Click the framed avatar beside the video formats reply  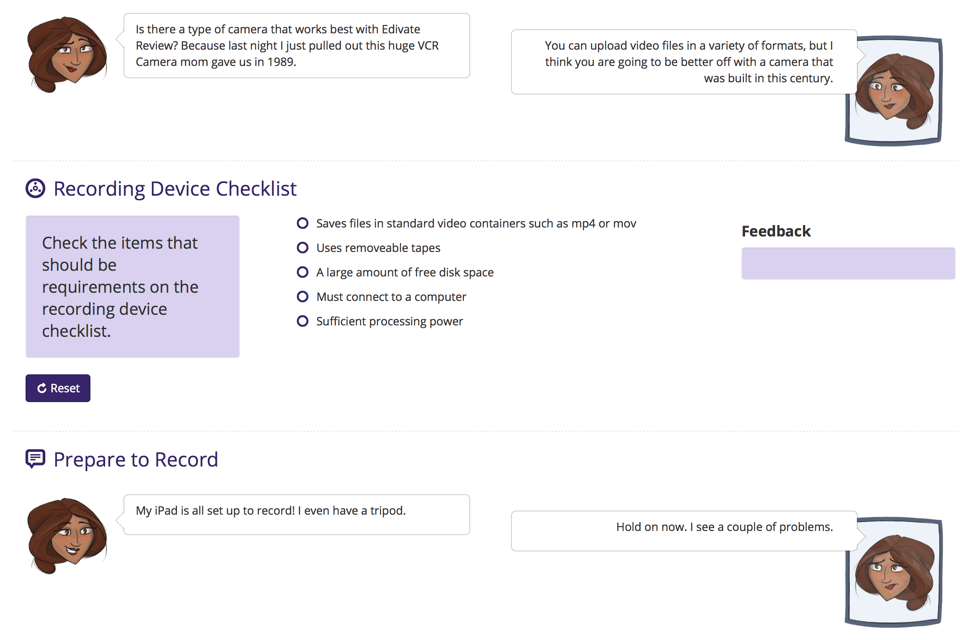click(893, 91)
